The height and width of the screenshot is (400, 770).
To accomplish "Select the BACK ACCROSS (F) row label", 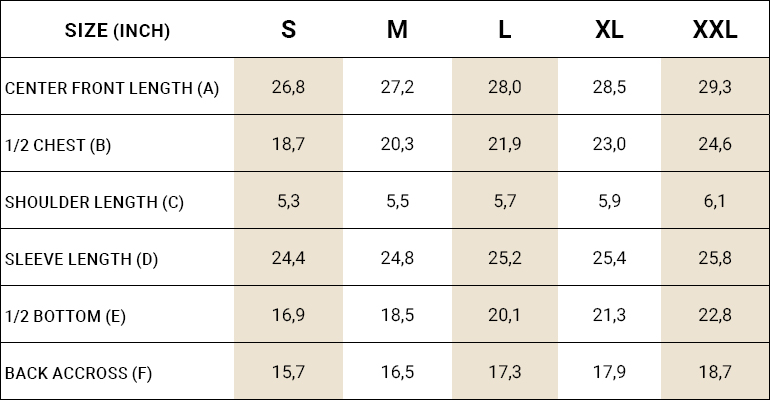I will [78, 374].
